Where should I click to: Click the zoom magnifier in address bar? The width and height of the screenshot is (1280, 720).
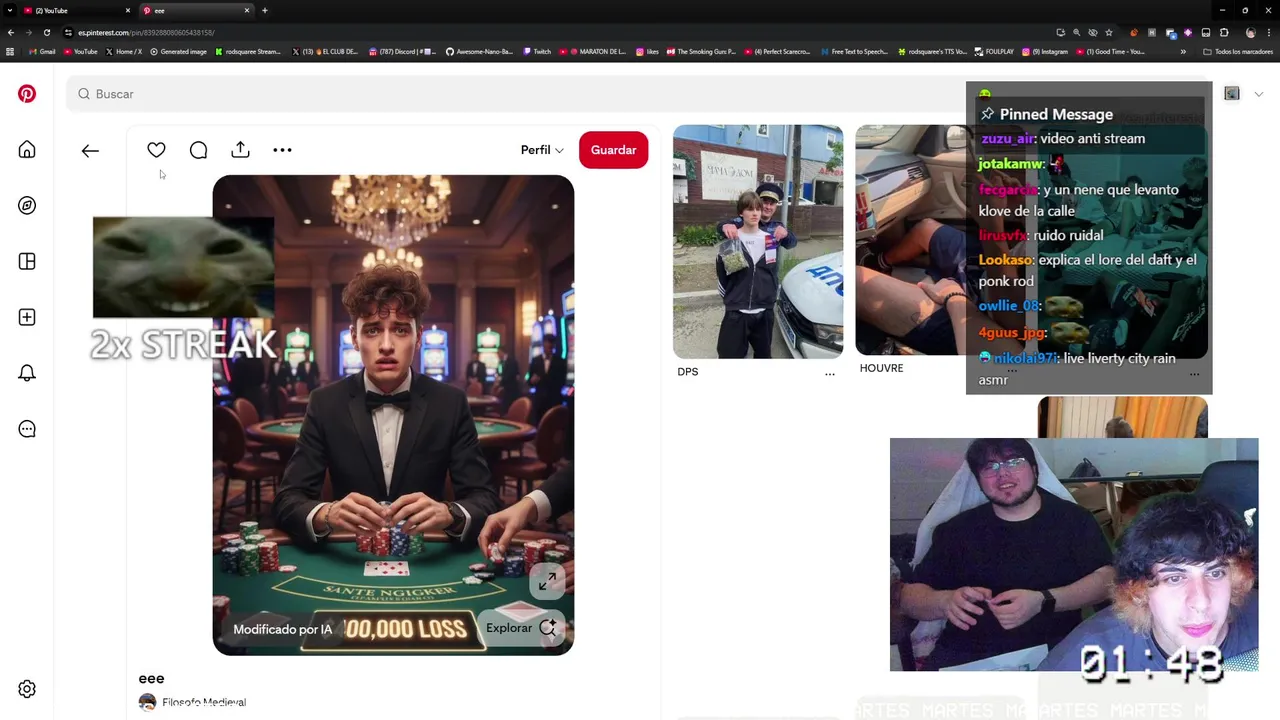click(x=1077, y=32)
